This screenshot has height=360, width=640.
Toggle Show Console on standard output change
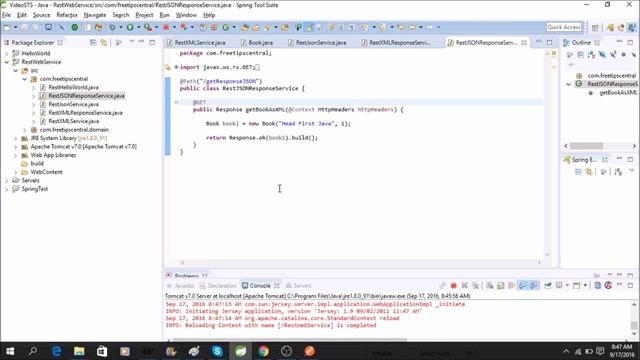(522, 285)
